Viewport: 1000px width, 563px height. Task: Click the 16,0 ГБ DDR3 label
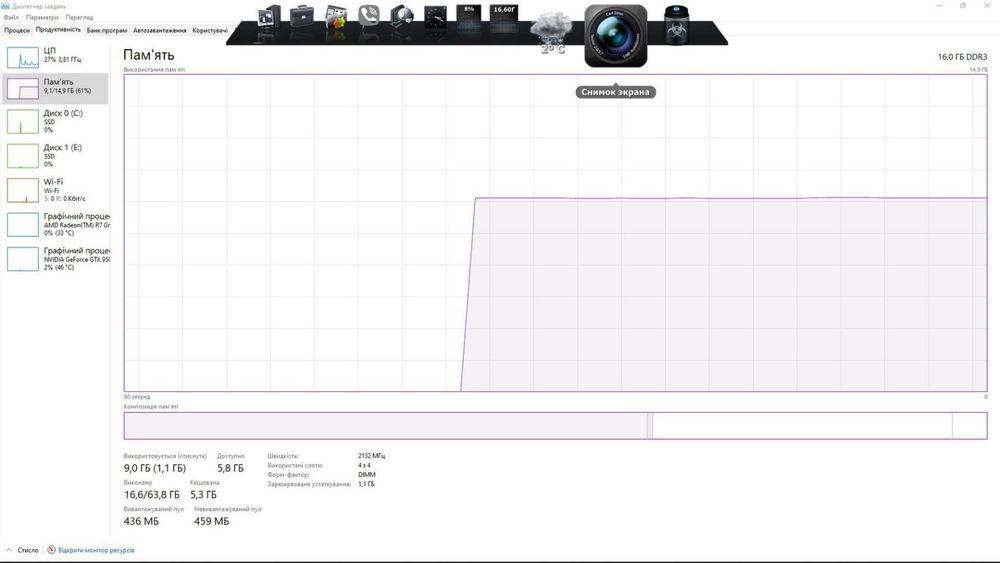[x=962, y=57]
